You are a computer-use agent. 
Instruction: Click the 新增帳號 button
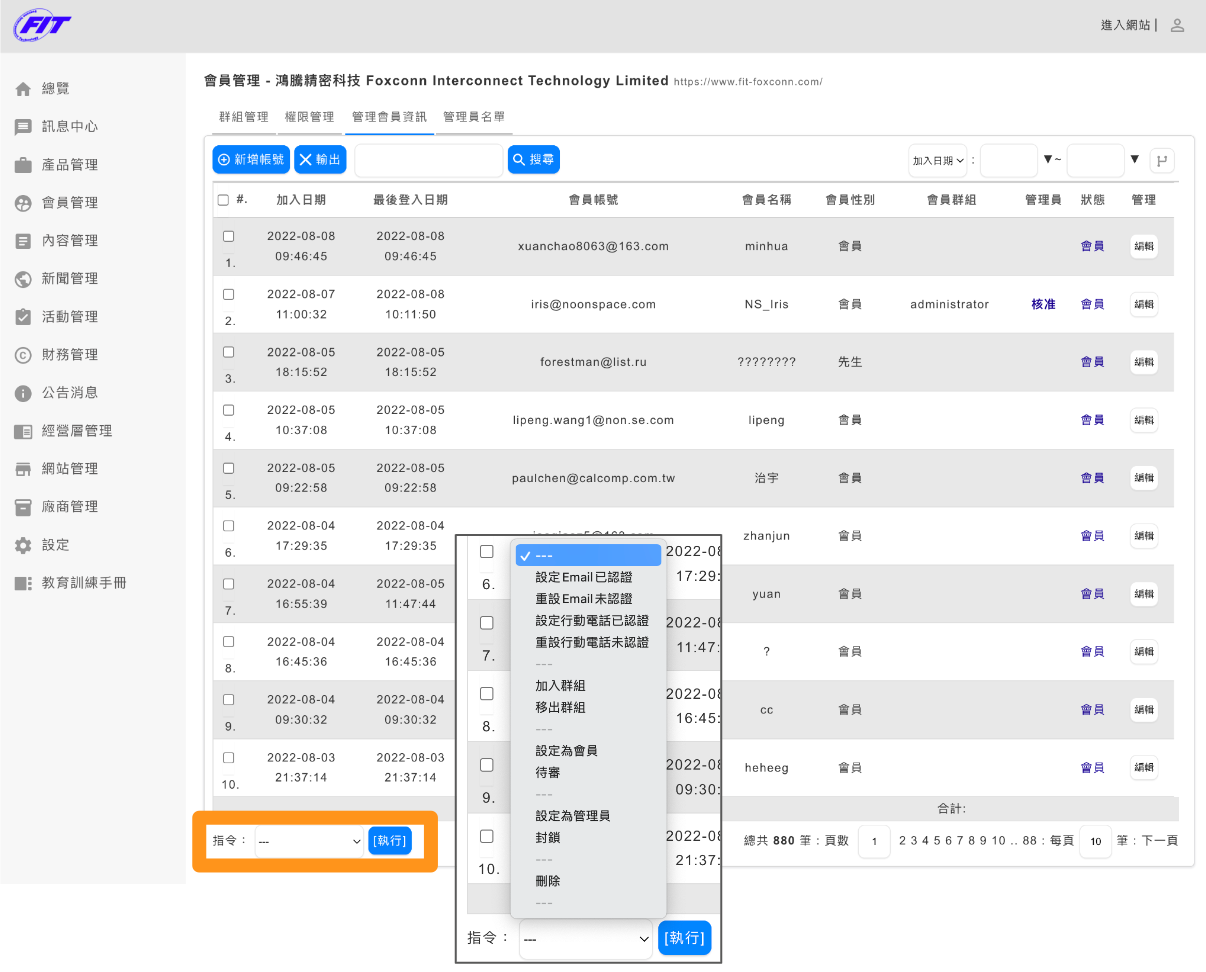(x=251, y=160)
